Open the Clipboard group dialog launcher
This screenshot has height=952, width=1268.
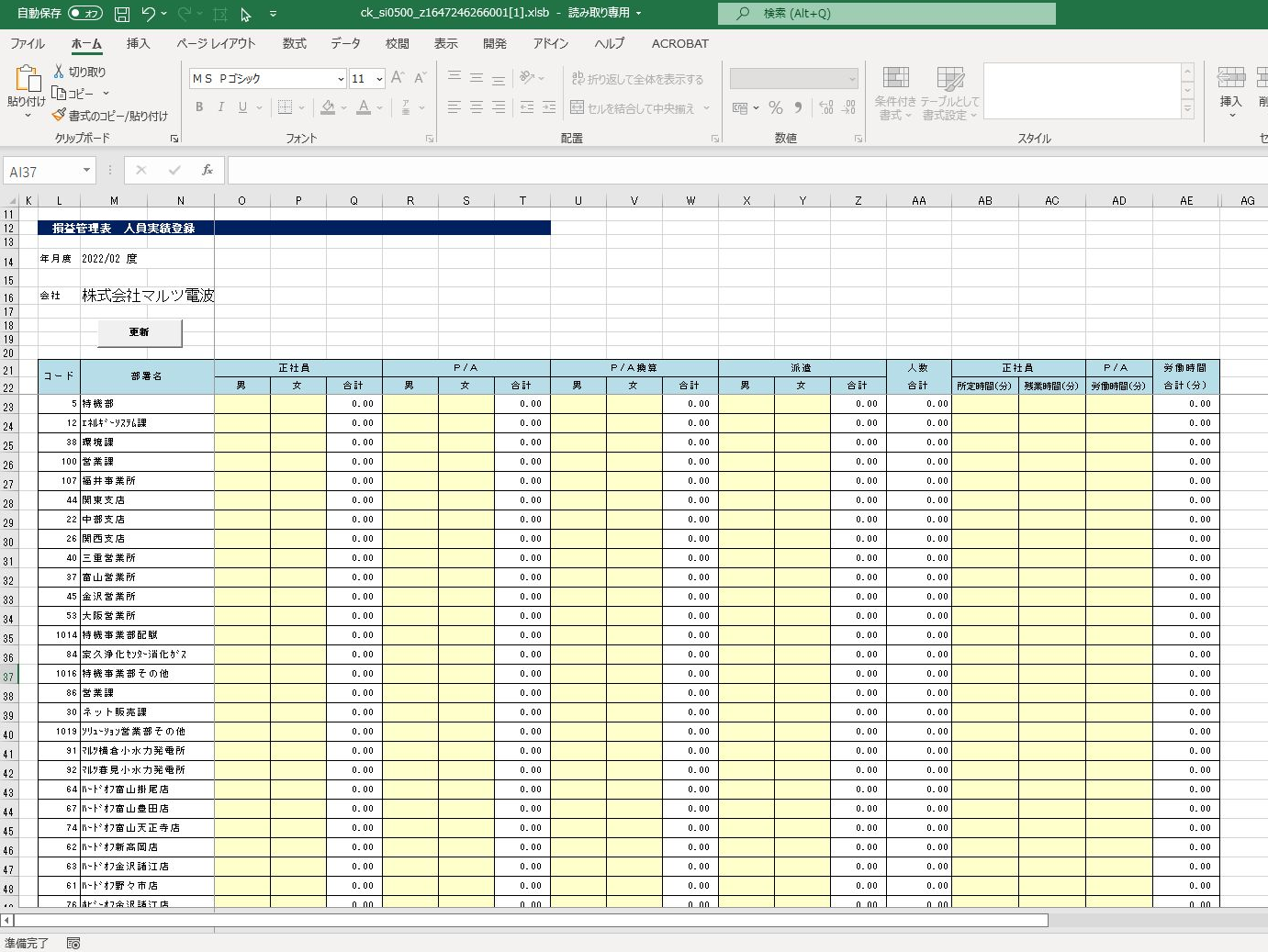coord(174,139)
